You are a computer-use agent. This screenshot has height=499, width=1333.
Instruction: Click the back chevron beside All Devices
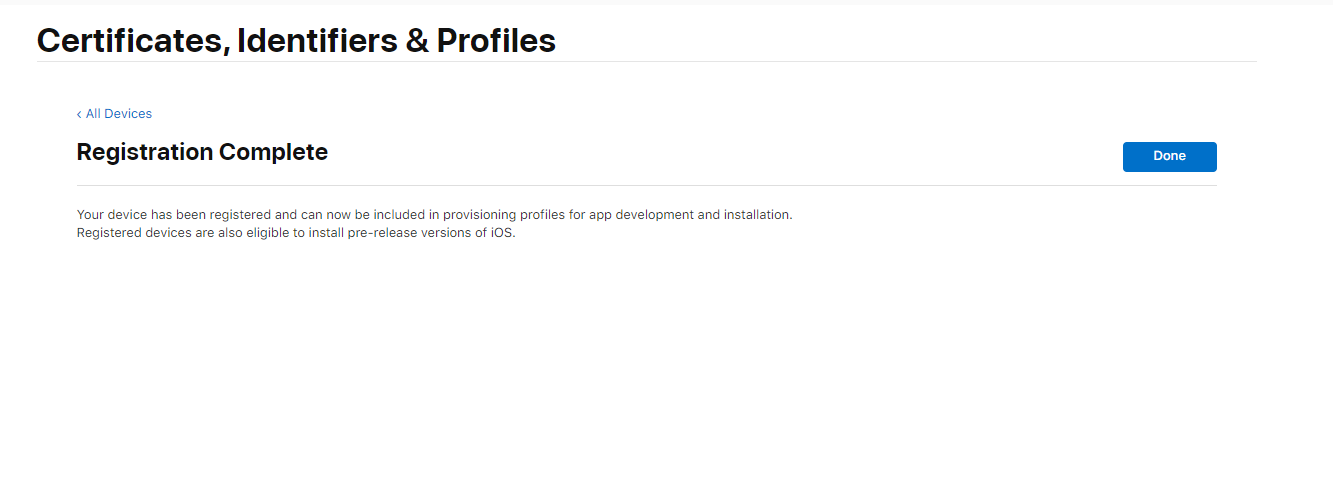click(79, 114)
